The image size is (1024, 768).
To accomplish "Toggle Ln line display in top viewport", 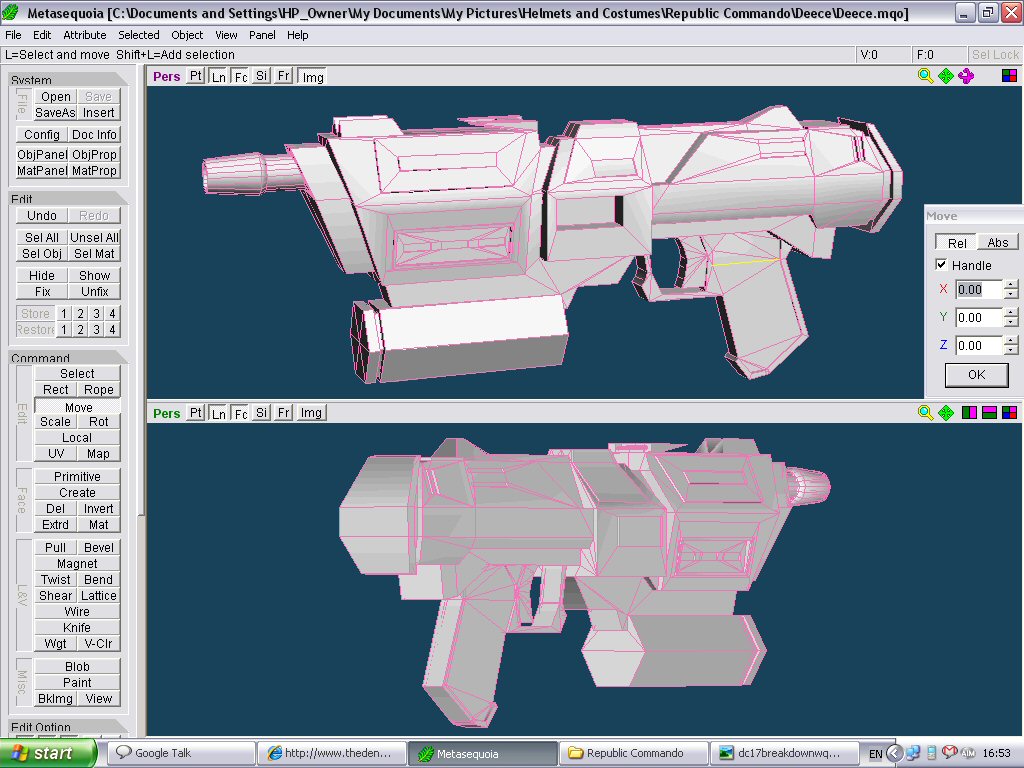I will [x=218, y=76].
